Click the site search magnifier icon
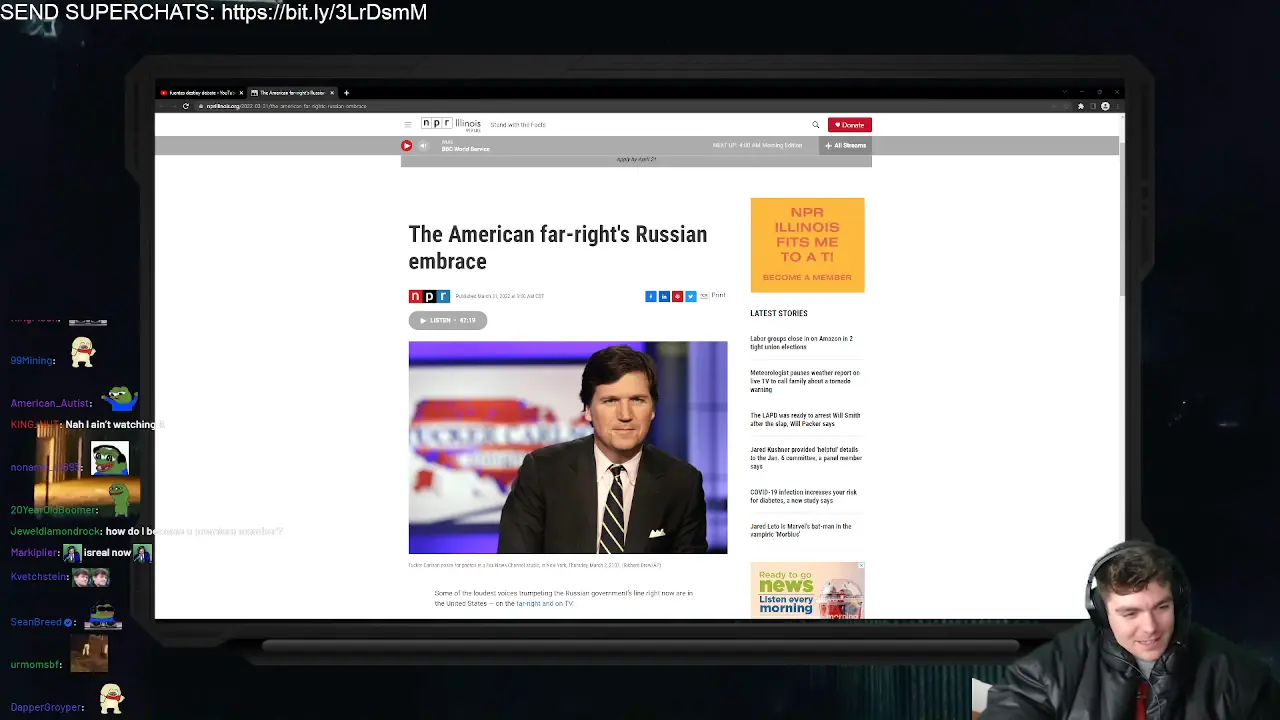Viewport: 1280px width, 720px height. pyautogui.click(x=815, y=125)
